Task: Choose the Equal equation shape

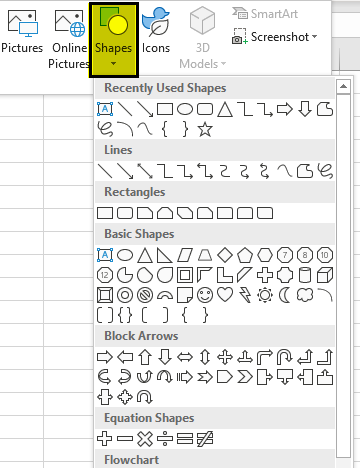Action: click(x=185, y=439)
